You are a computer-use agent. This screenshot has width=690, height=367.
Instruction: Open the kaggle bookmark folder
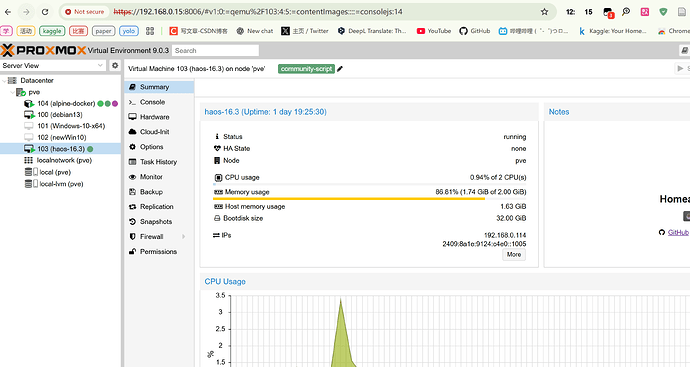tap(52, 31)
